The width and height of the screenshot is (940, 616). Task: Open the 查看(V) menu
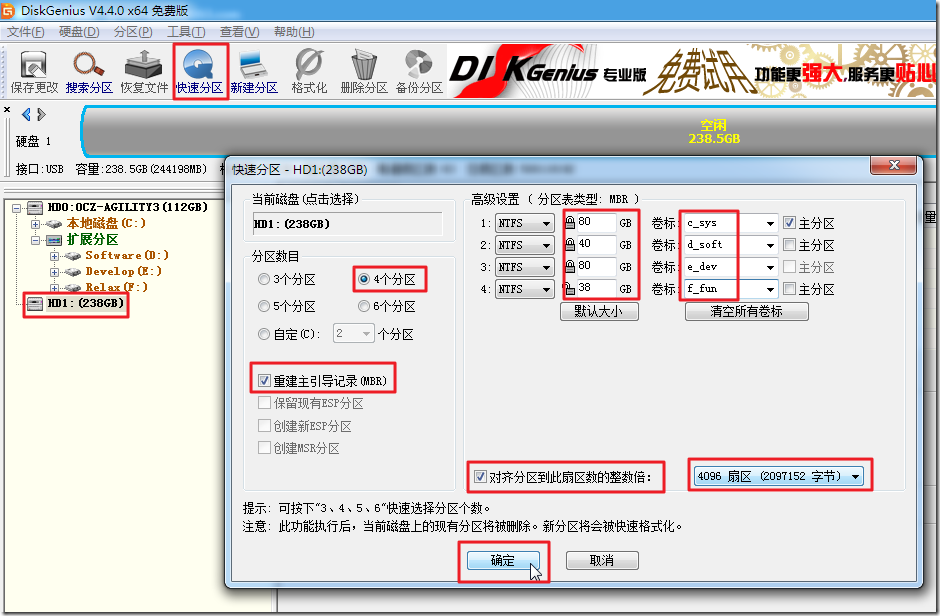pyautogui.click(x=240, y=32)
